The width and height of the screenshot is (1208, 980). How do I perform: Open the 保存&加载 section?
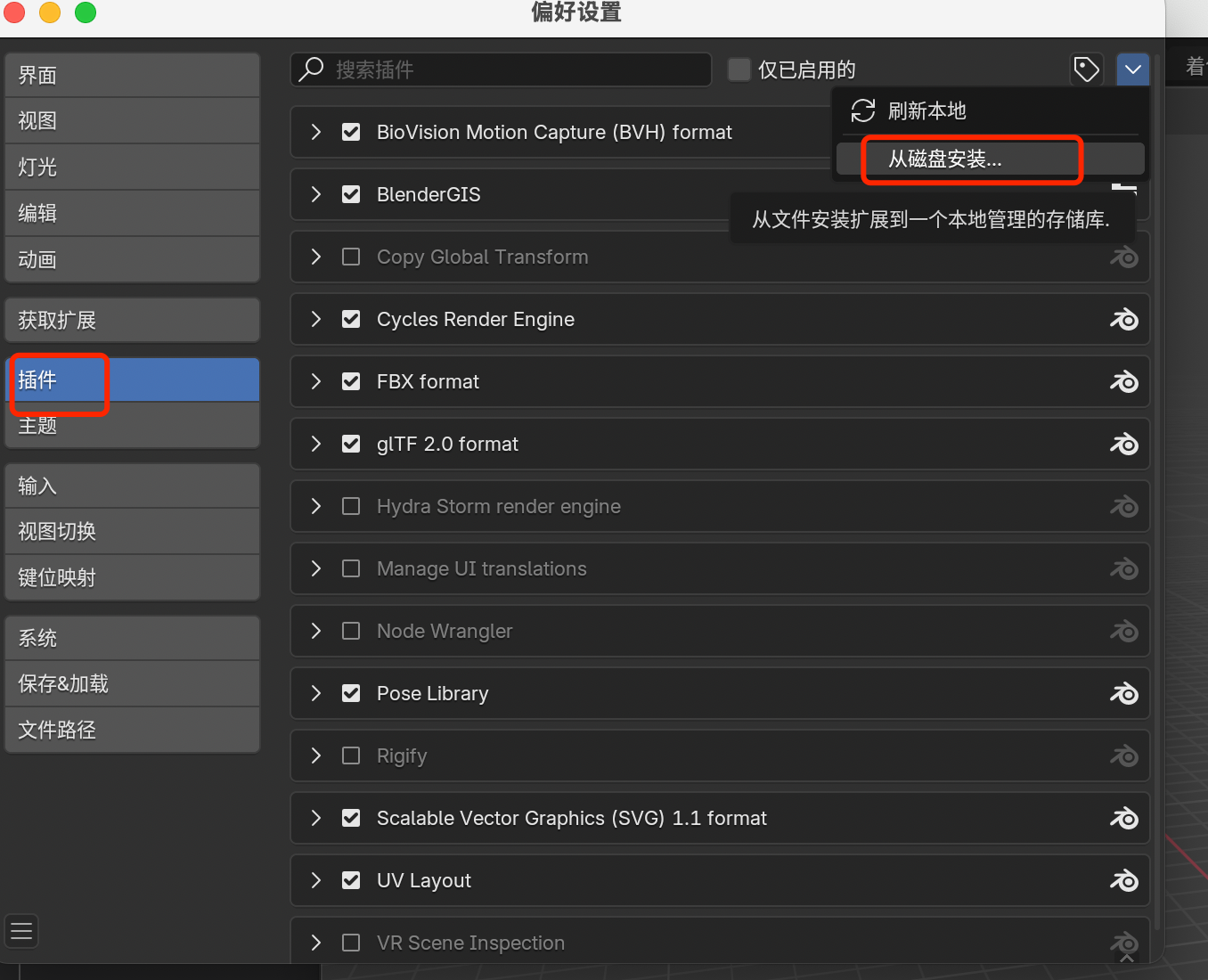pyautogui.click(x=132, y=683)
